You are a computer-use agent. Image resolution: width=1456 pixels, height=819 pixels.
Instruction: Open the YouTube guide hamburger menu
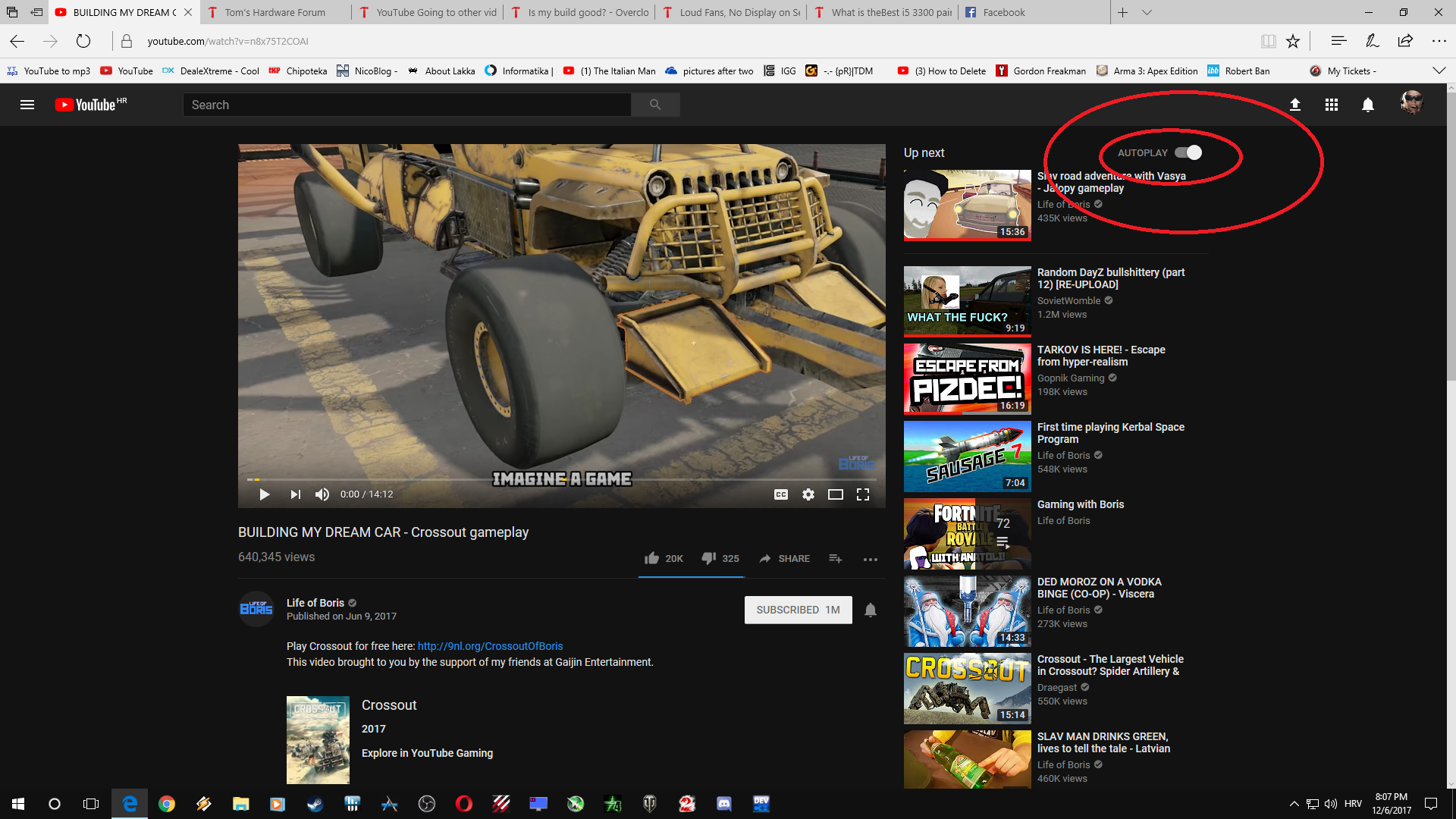pyautogui.click(x=27, y=105)
